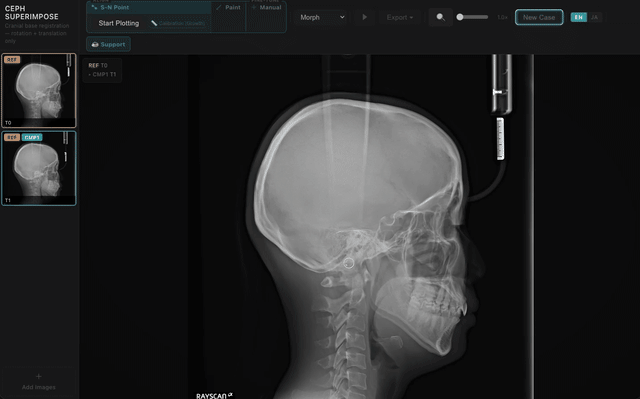Select the T1 comparison thumbnail

tap(39, 168)
